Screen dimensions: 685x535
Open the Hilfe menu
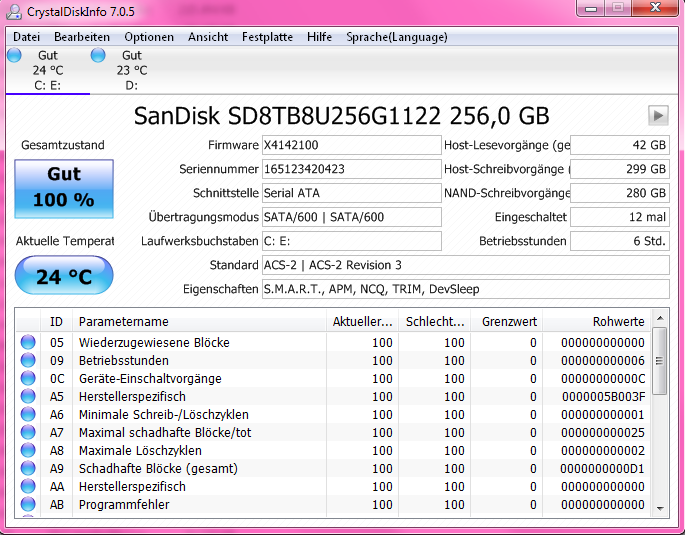click(319, 37)
